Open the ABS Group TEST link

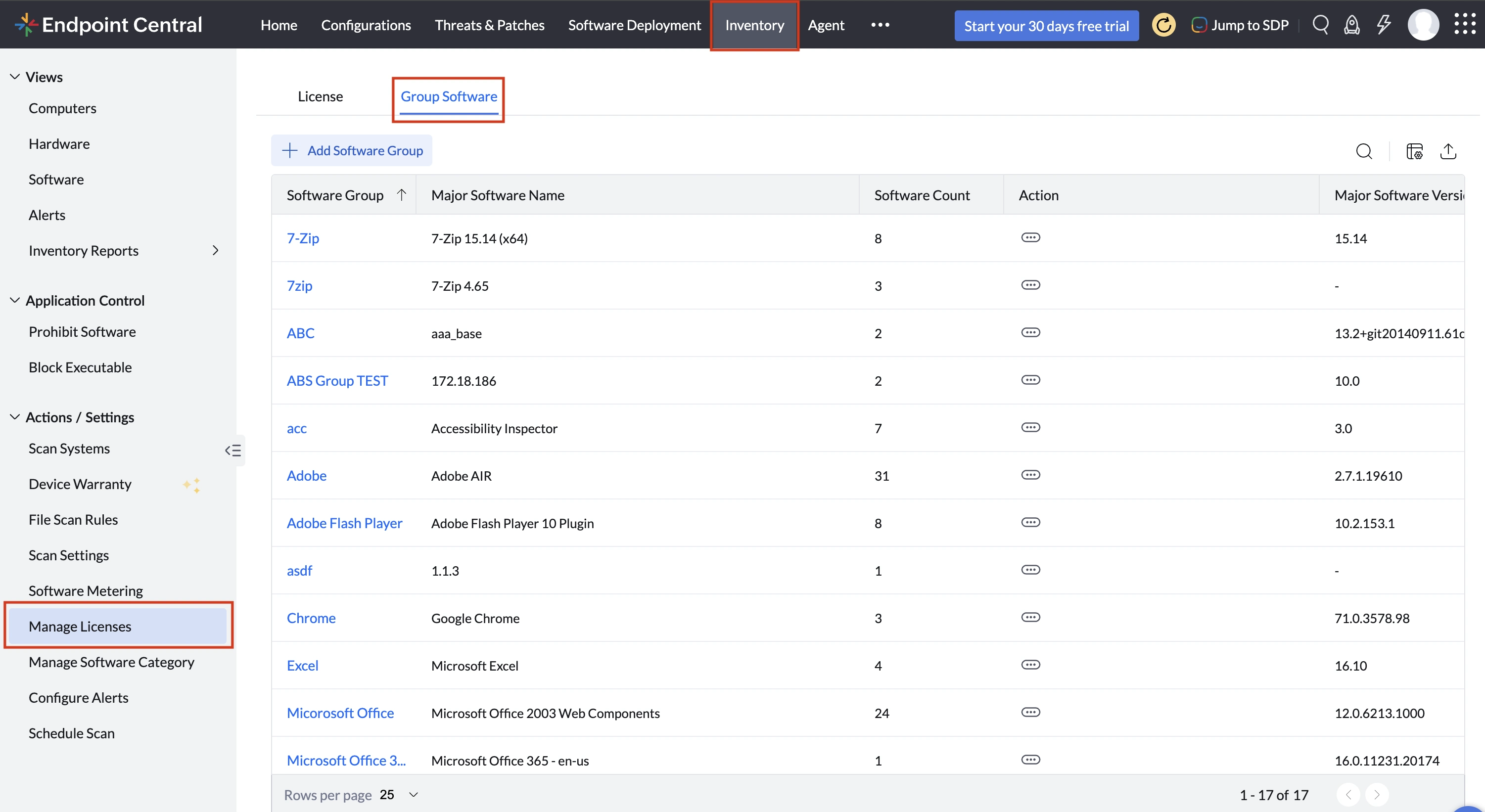pyautogui.click(x=337, y=380)
